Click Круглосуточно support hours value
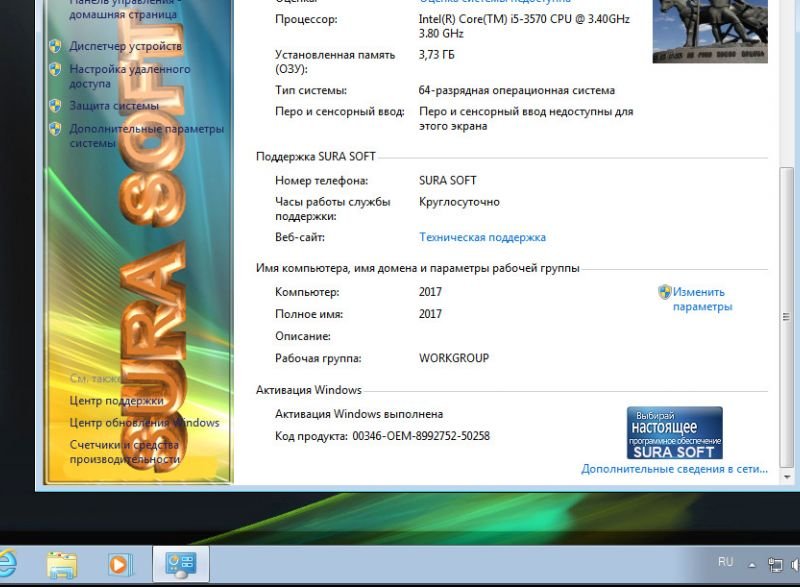 459,202
